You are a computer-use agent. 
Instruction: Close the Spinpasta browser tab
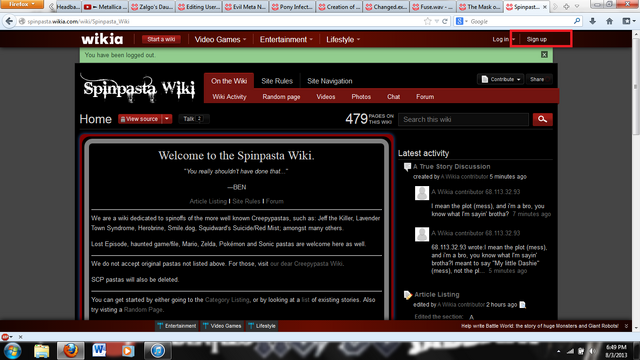click(544, 7)
